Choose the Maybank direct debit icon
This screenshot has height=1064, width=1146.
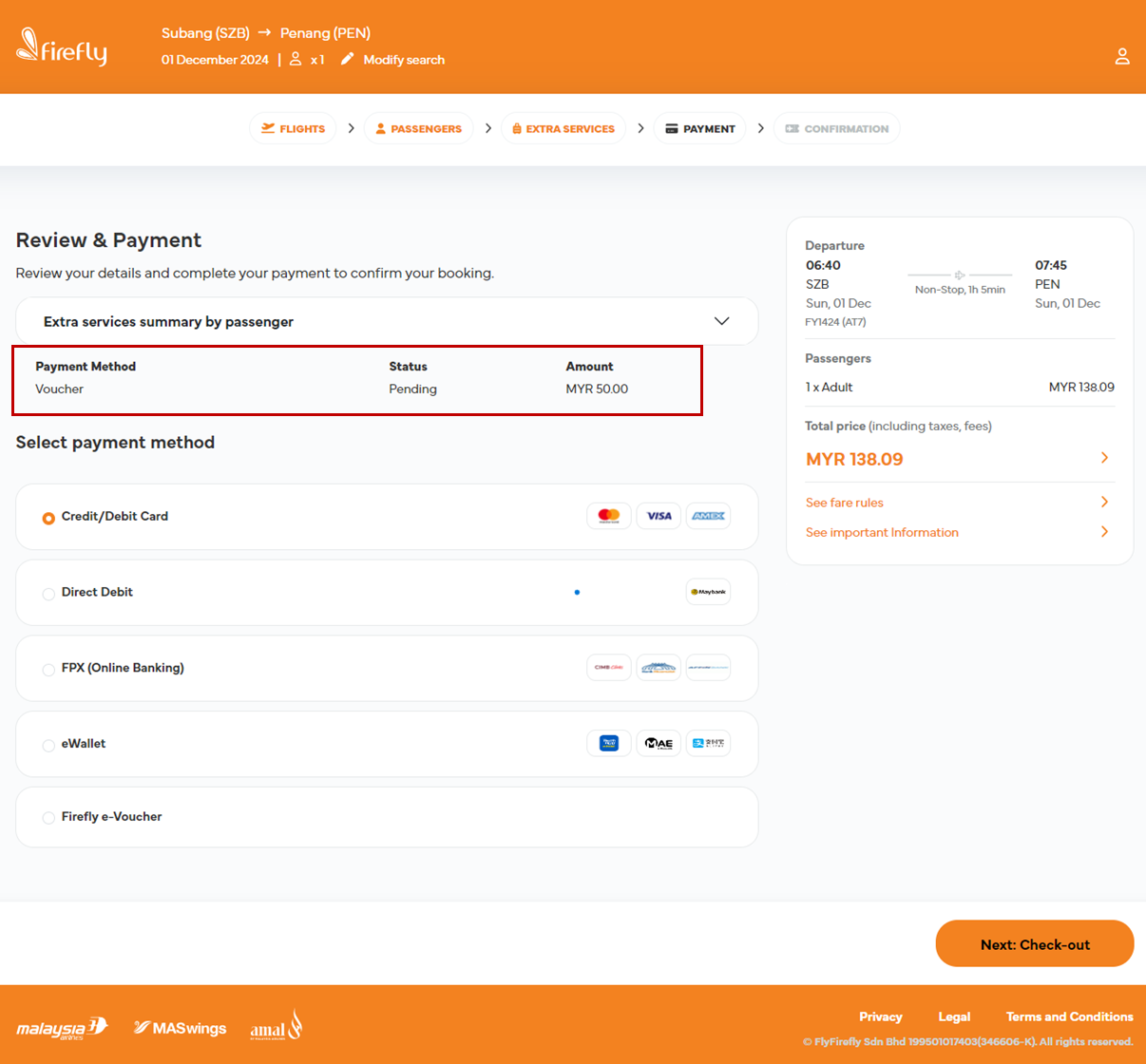(x=708, y=591)
